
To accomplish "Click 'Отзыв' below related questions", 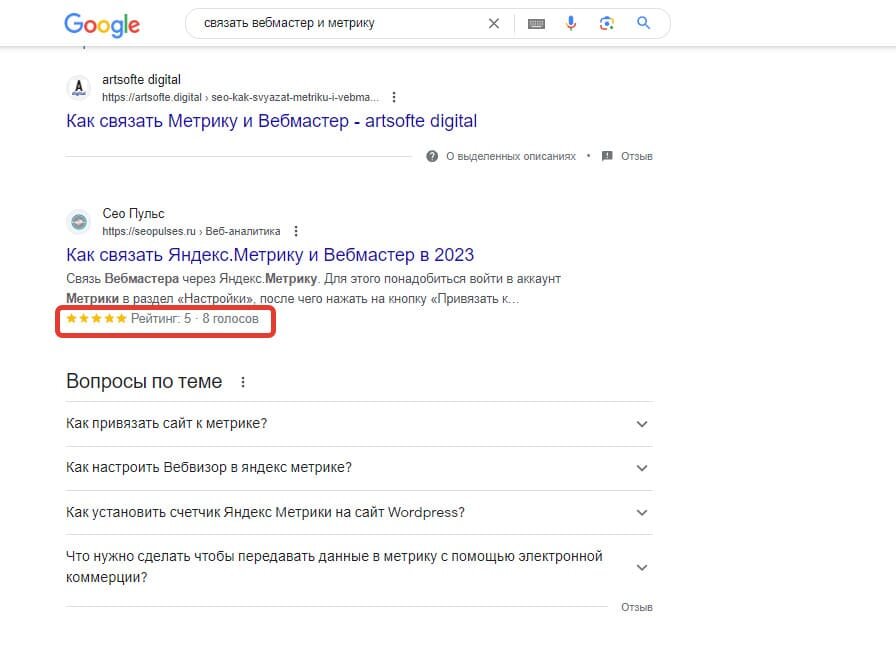I will (637, 607).
